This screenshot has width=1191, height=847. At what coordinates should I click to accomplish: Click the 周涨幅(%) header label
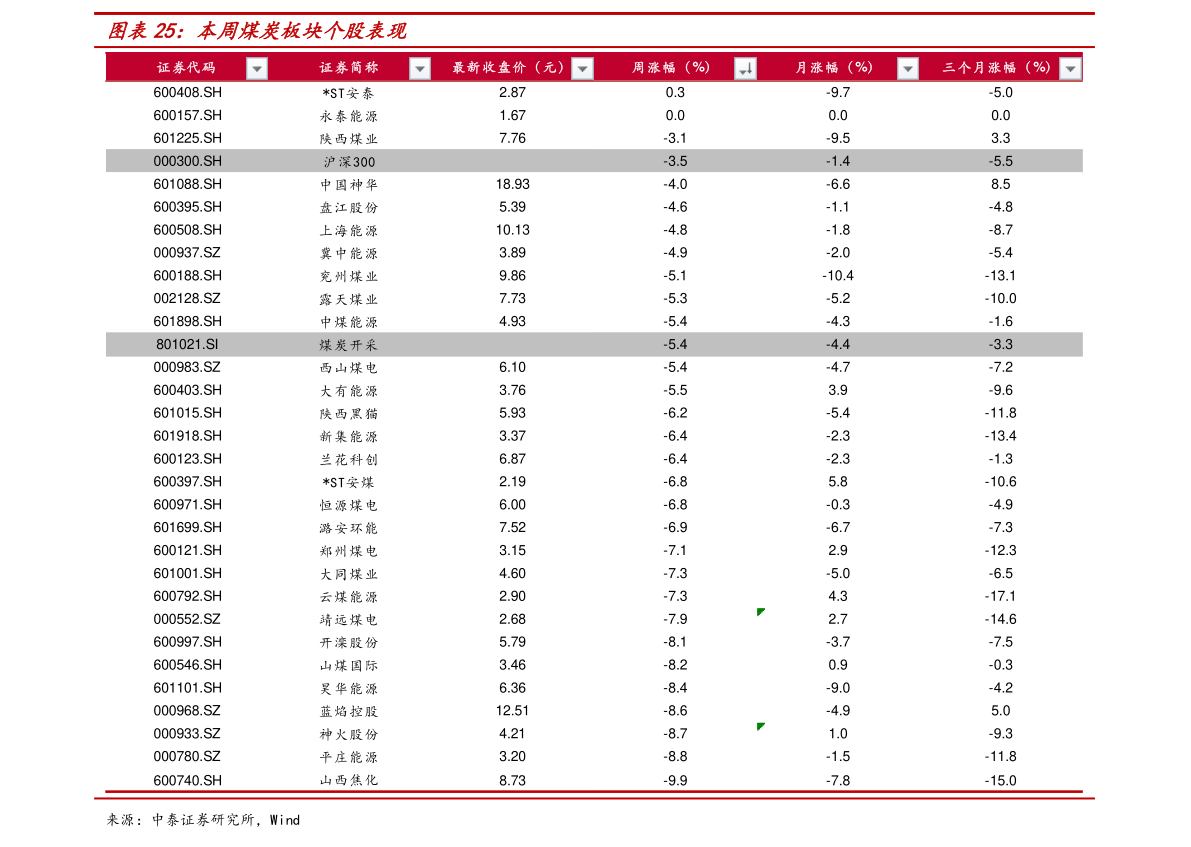pyautogui.click(x=671, y=68)
